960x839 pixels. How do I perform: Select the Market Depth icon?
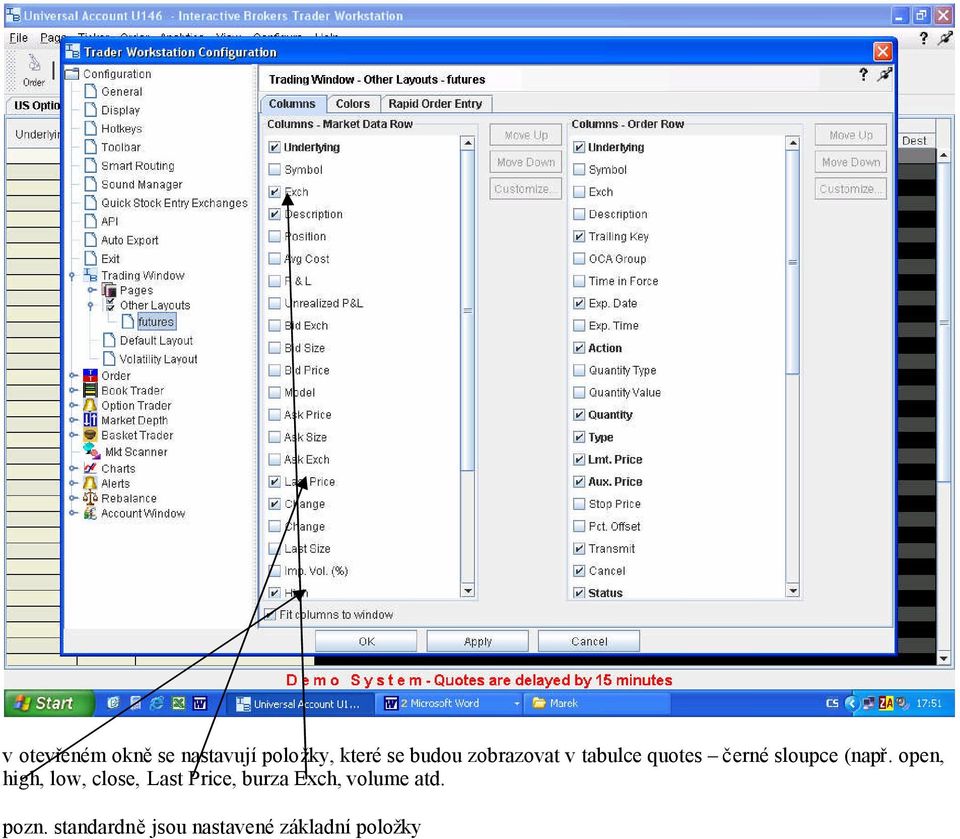pyautogui.click(x=90, y=420)
